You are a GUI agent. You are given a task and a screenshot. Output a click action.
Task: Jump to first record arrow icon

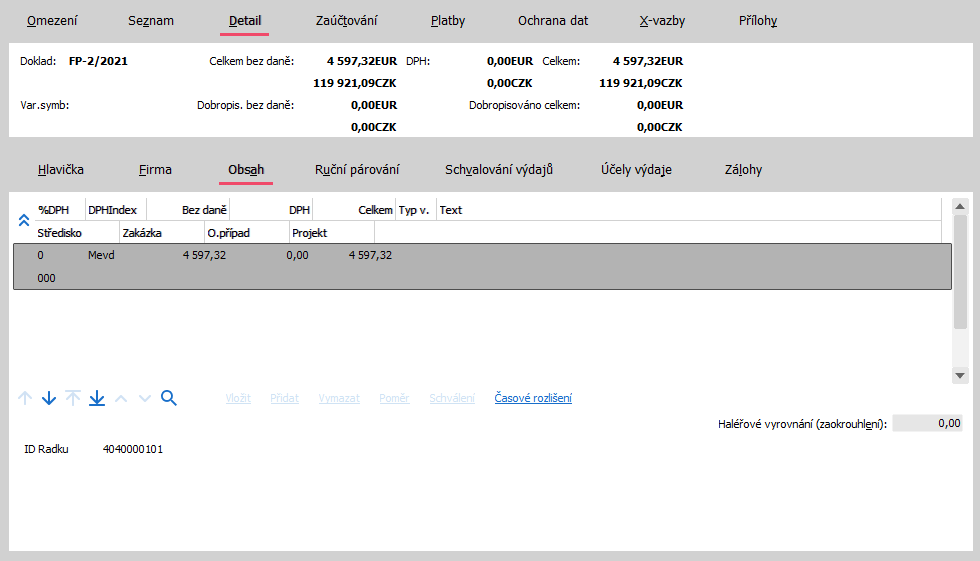(x=73, y=398)
